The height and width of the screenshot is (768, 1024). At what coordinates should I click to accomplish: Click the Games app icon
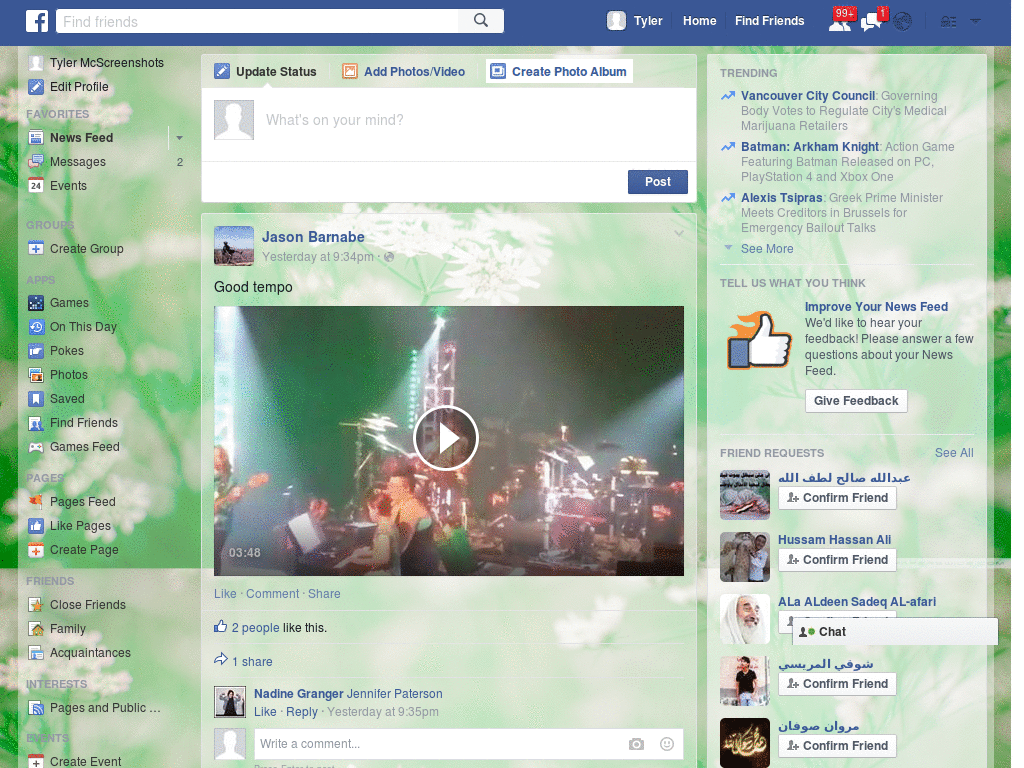(36, 303)
